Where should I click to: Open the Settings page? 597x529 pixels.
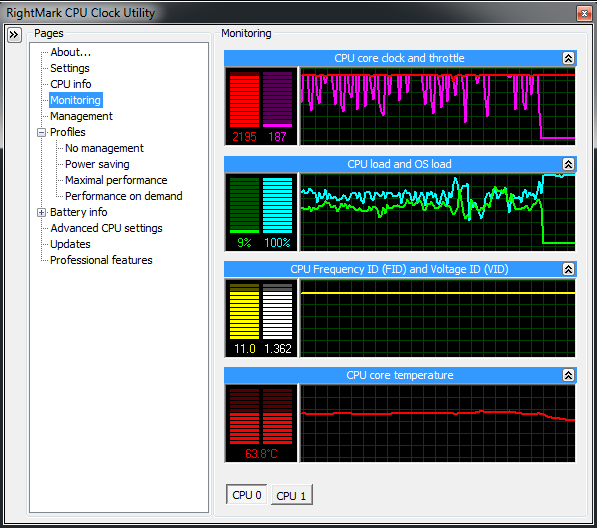click(x=70, y=68)
